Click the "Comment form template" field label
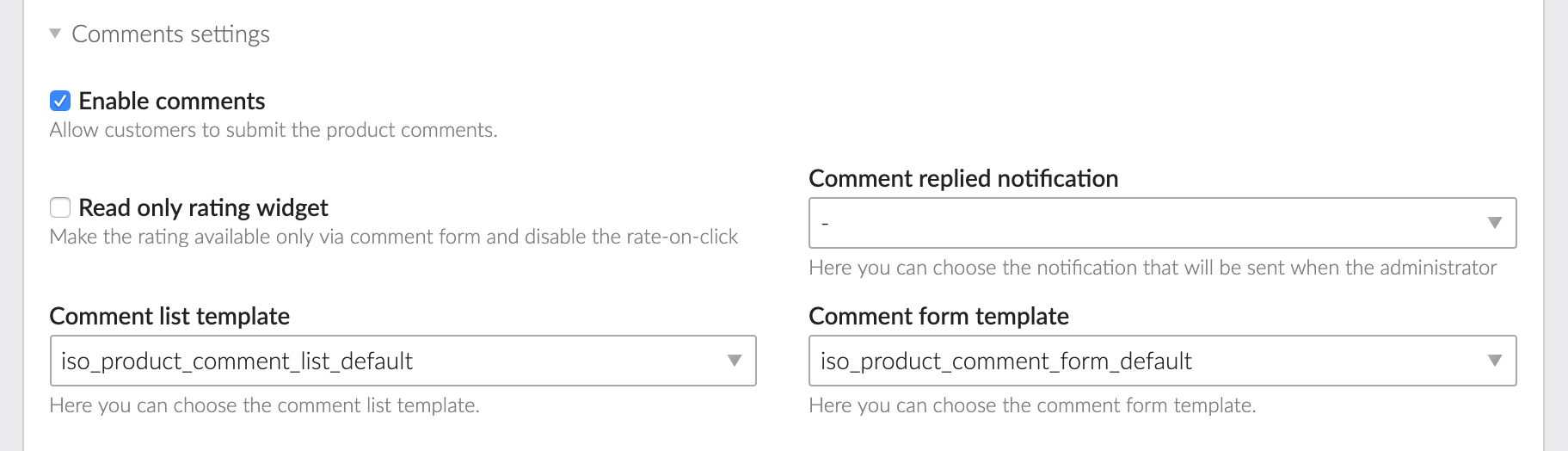This screenshot has width=1568, height=451. [938, 316]
